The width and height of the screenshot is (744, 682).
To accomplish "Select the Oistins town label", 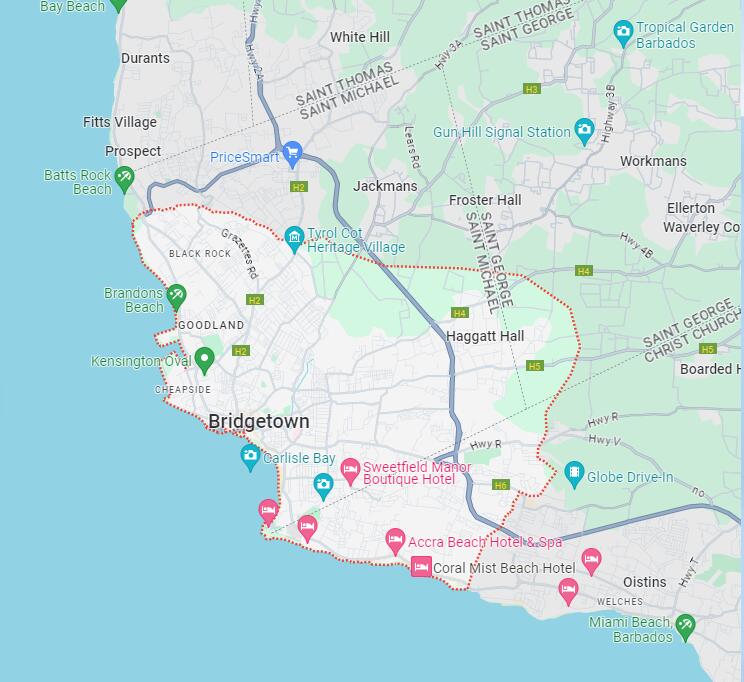I will pyautogui.click(x=644, y=582).
